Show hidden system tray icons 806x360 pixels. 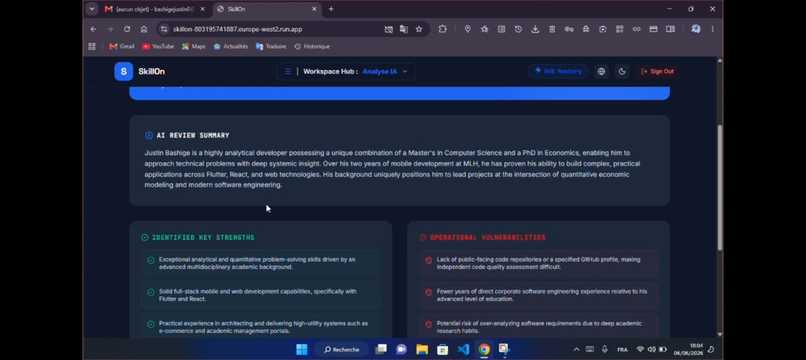[576, 350]
